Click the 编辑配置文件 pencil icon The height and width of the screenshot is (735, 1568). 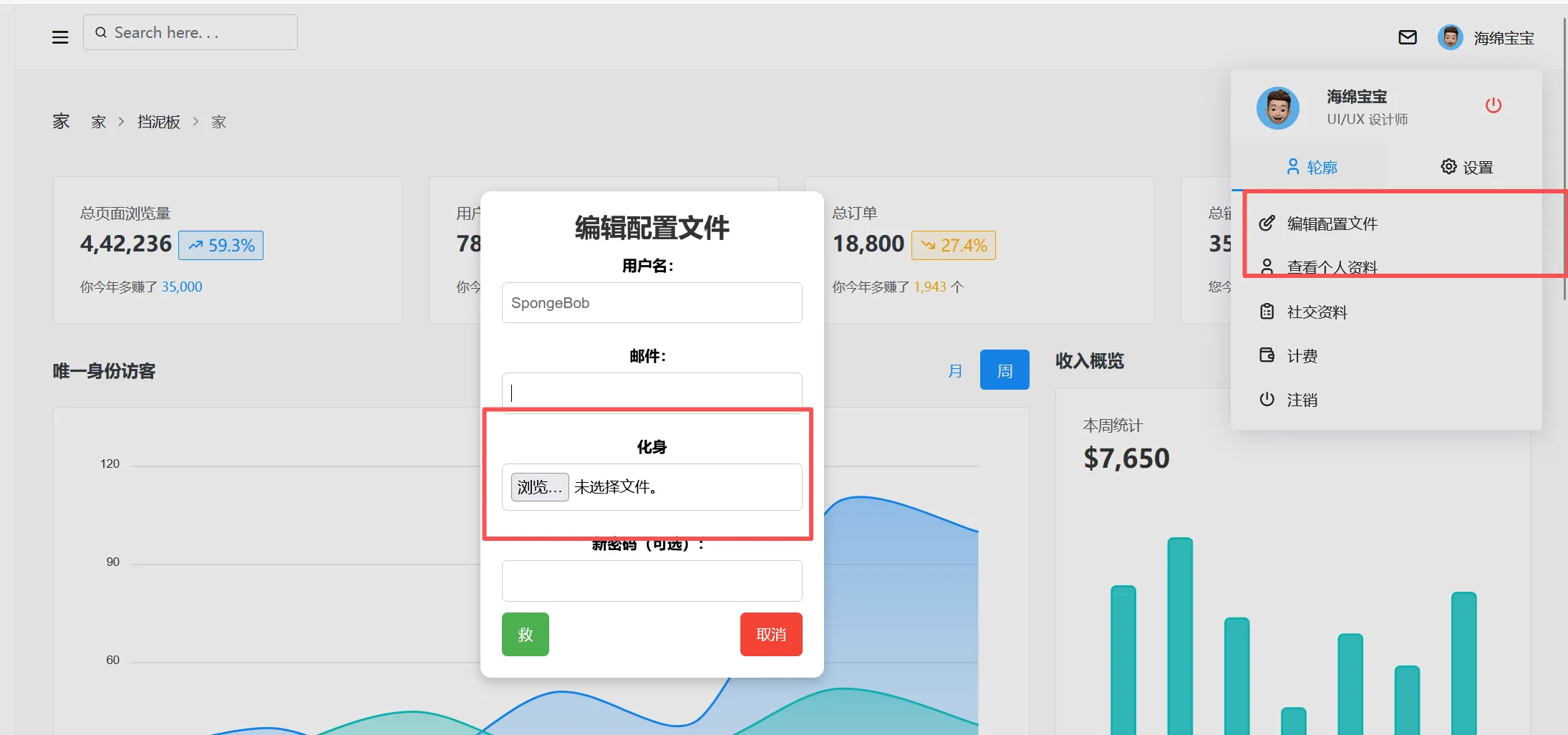[x=1267, y=224]
